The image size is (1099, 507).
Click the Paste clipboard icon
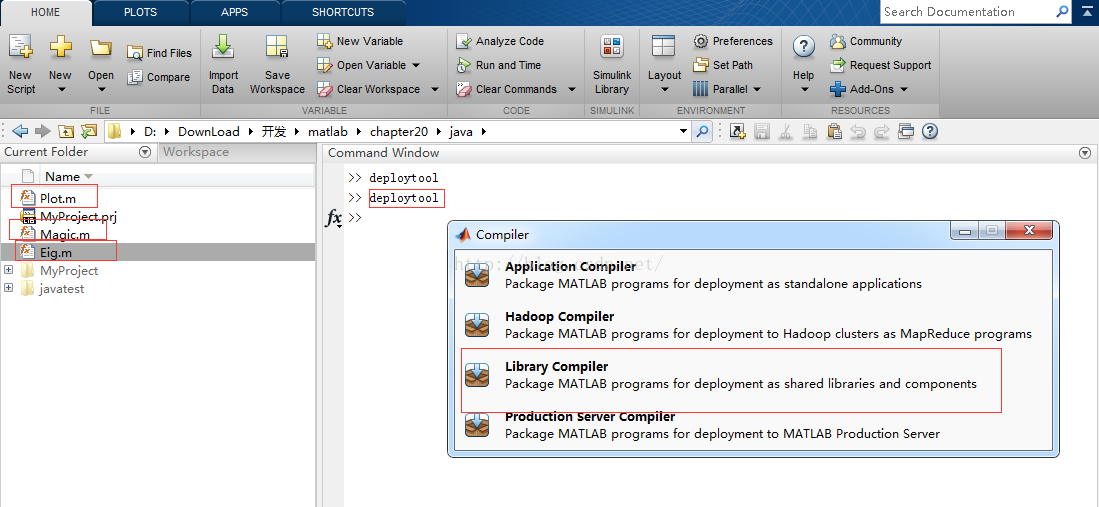tap(834, 131)
